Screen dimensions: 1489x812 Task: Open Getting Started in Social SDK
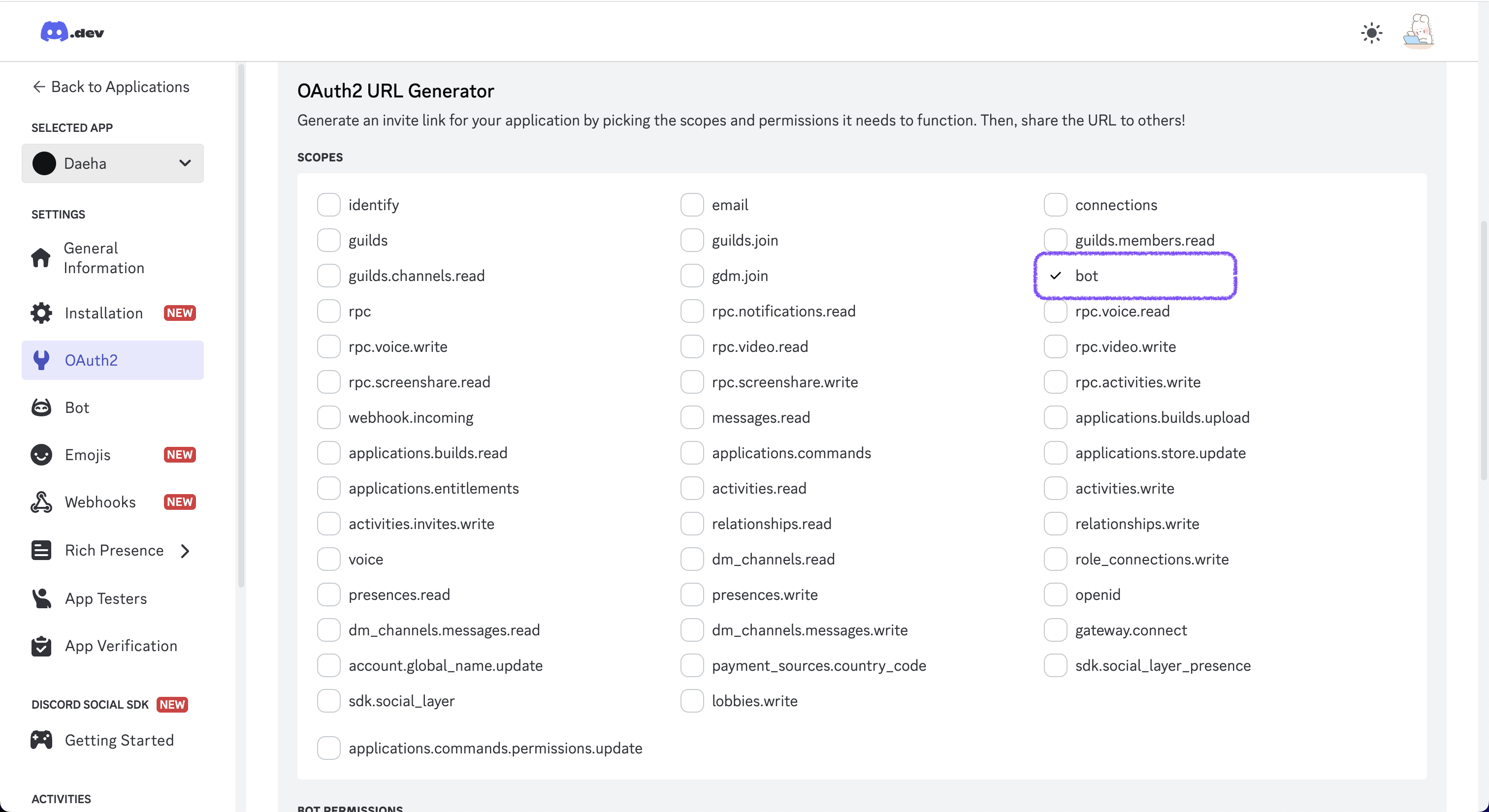tap(113, 740)
